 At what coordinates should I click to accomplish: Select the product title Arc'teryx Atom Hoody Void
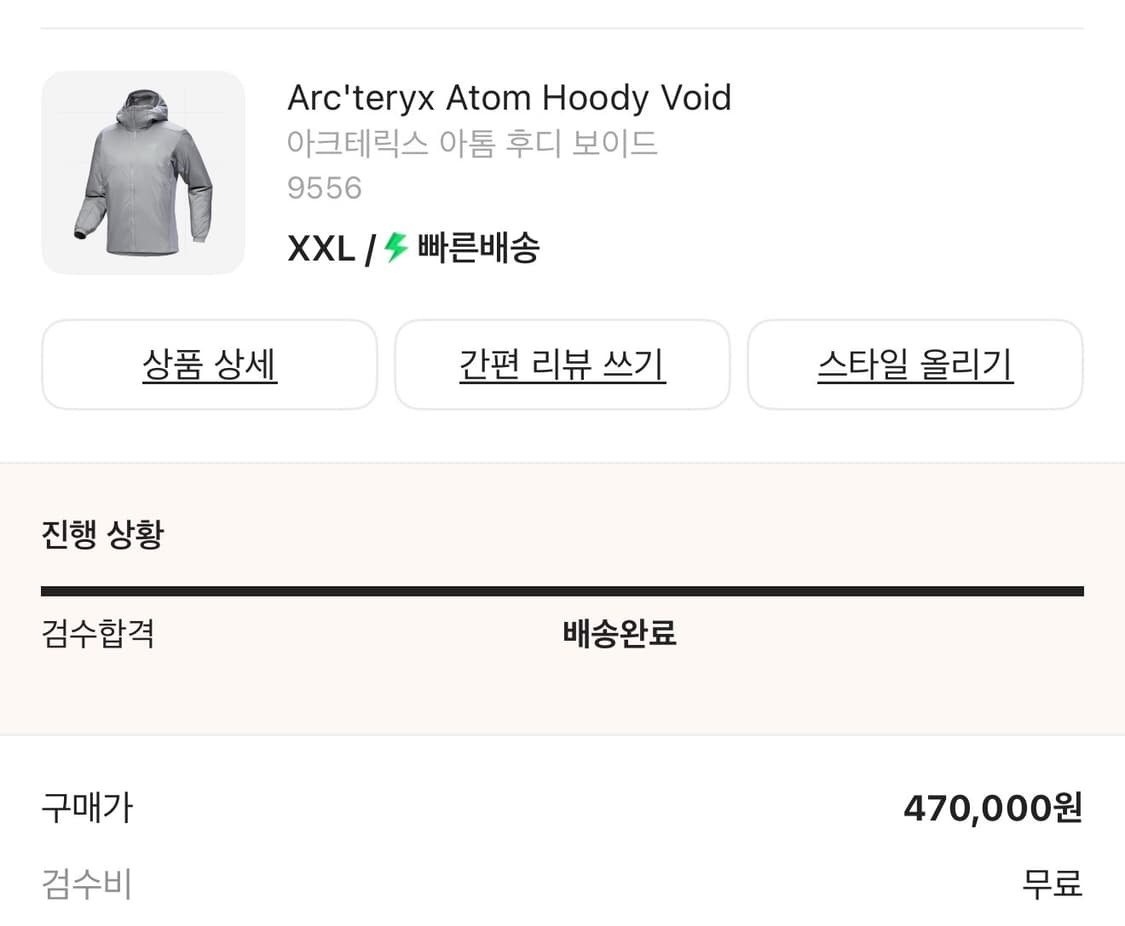[510, 97]
